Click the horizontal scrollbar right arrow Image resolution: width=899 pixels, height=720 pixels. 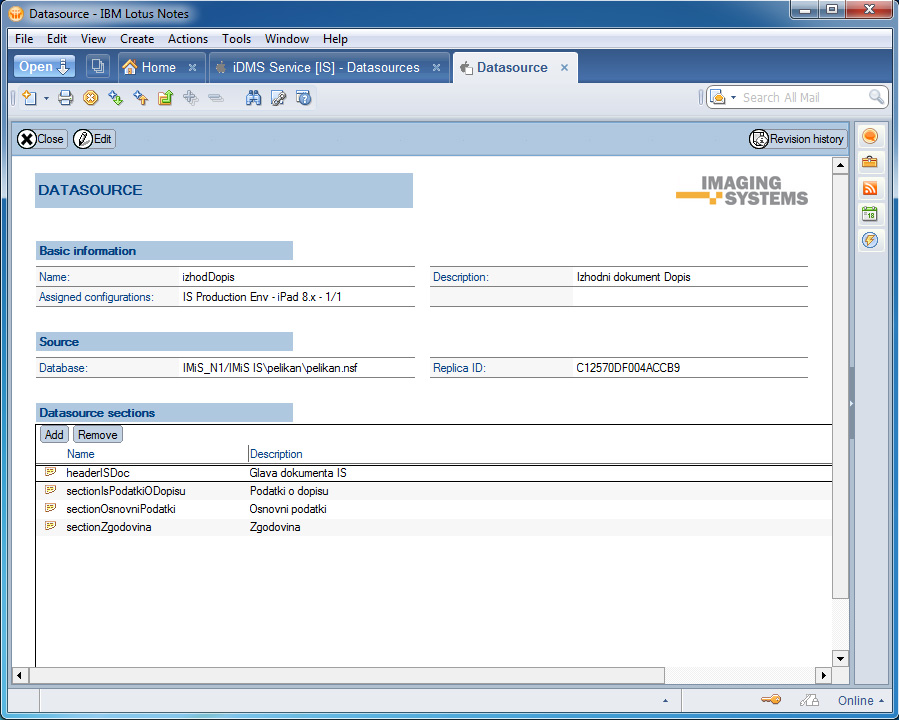(824, 675)
